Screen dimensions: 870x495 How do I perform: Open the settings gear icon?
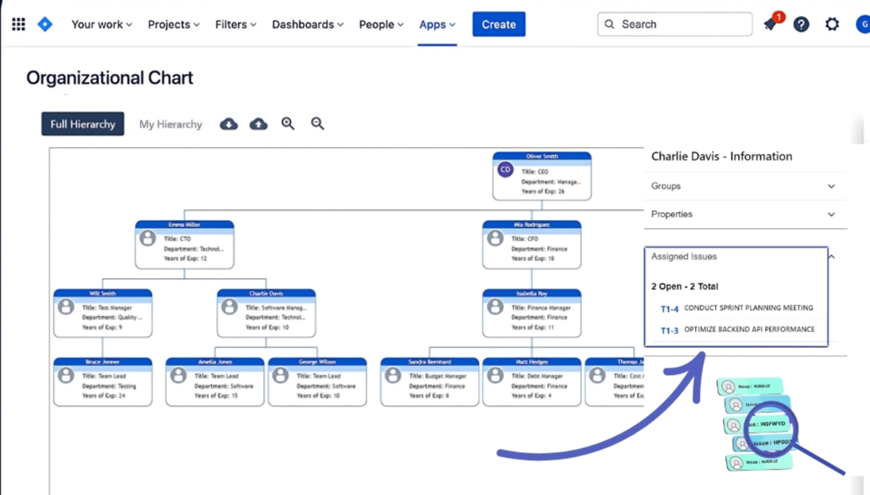[832, 24]
